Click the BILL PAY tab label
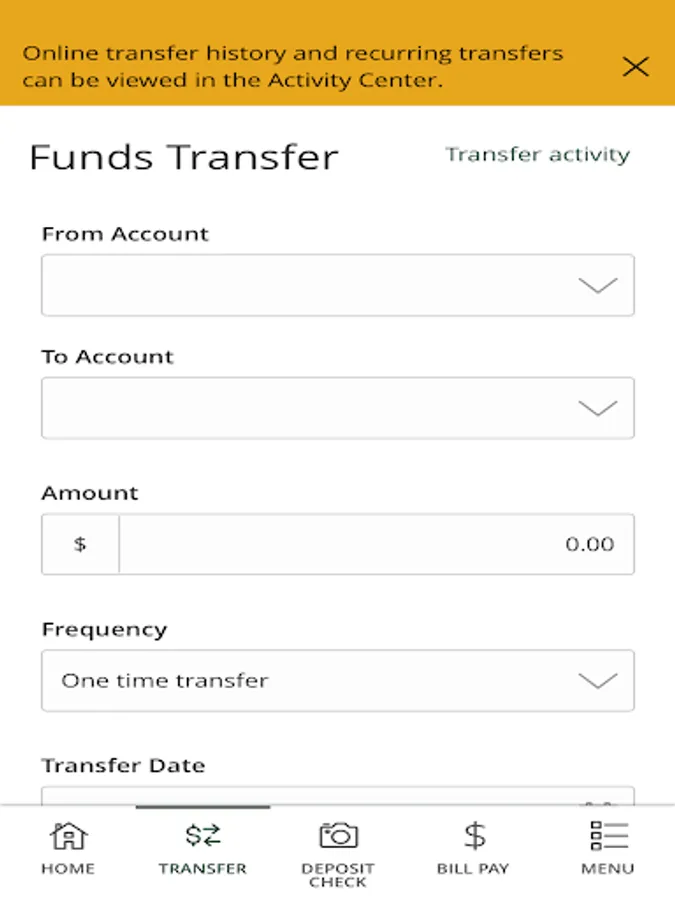Image resolution: width=675 pixels, height=900 pixels. point(473,869)
